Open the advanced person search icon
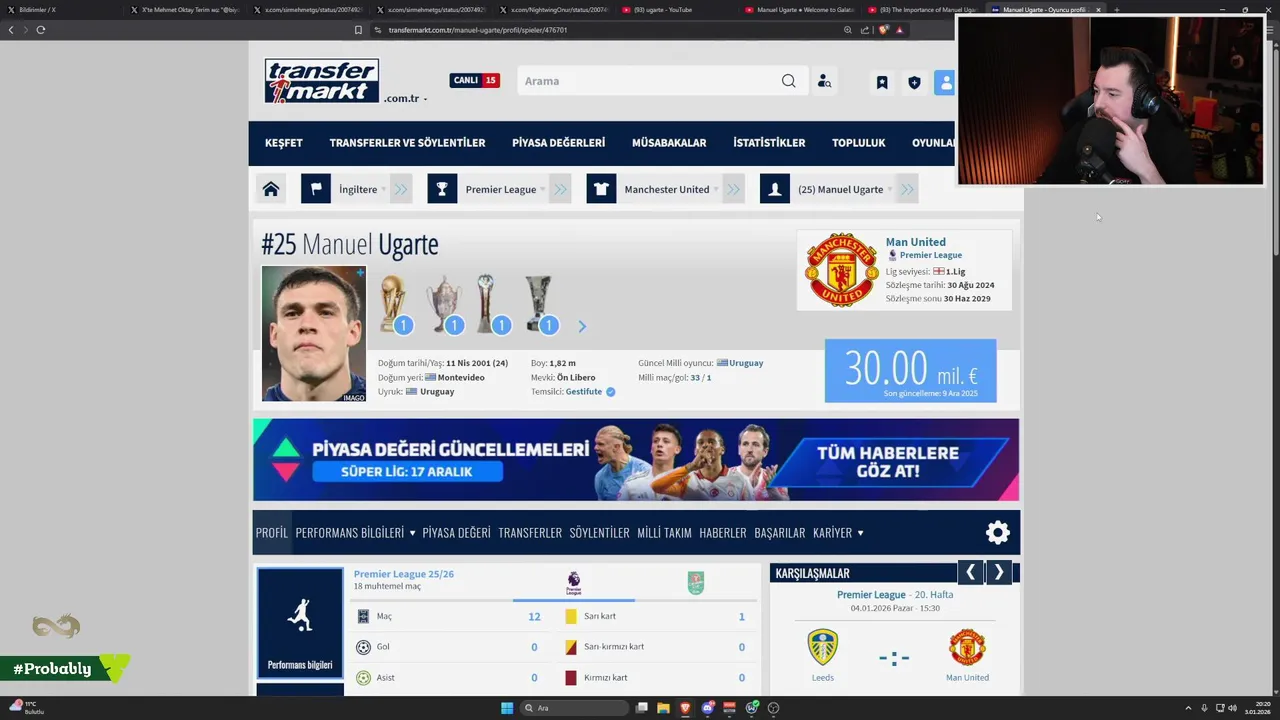The height and width of the screenshot is (720, 1280). tap(824, 81)
